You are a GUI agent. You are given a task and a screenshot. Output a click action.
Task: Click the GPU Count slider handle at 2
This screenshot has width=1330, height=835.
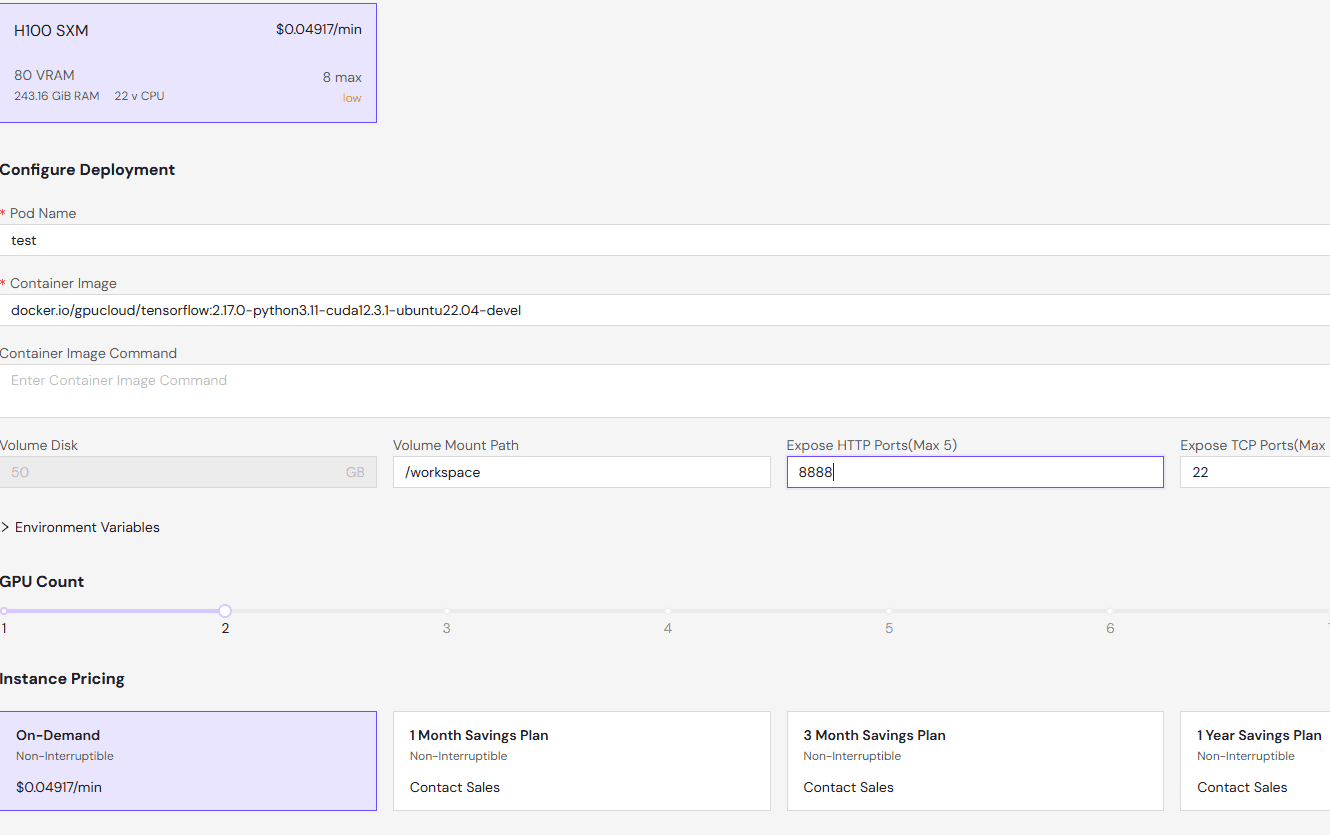[x=225, y=611]
